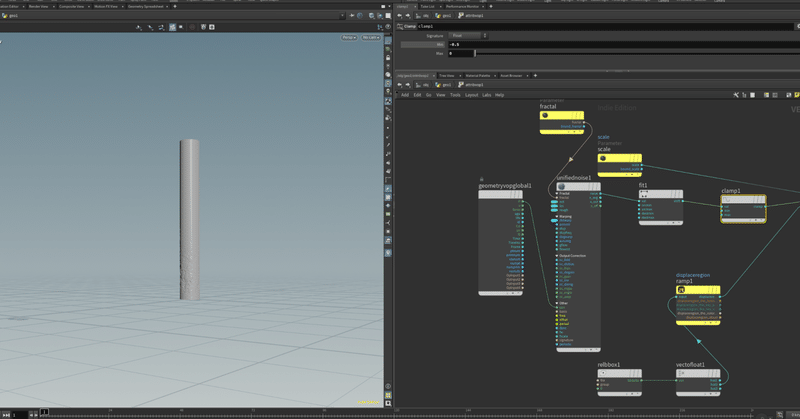Click the pin icon beside the viewport path bar
Viewport: 800px width, 419px height.
click(x=352, y=16)
